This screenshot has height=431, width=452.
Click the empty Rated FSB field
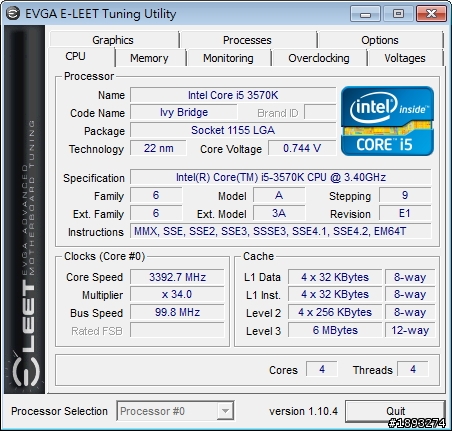pyautogui.click(x=177, y=330)
